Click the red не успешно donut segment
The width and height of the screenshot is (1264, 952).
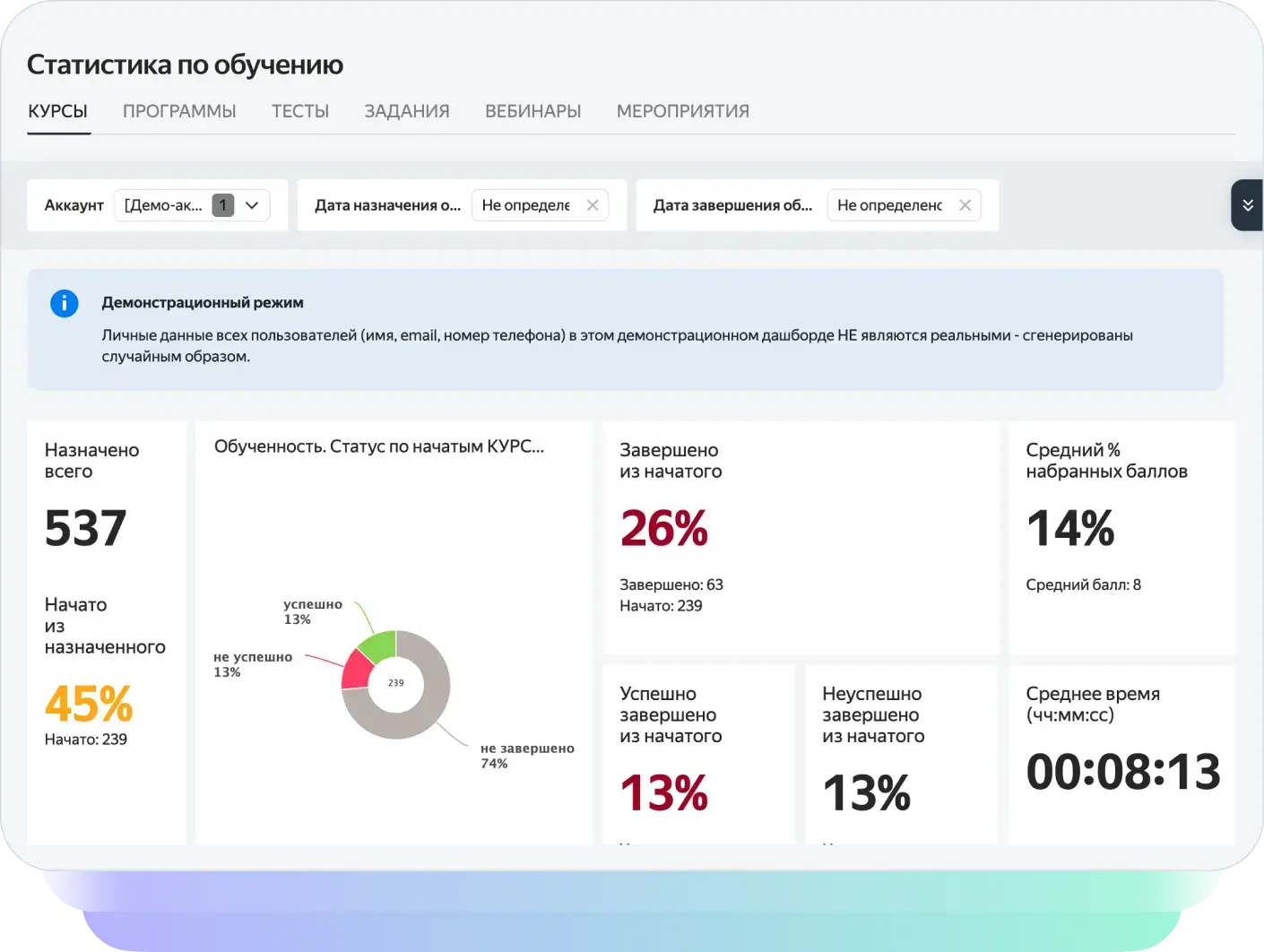click(x=356, y=671)
